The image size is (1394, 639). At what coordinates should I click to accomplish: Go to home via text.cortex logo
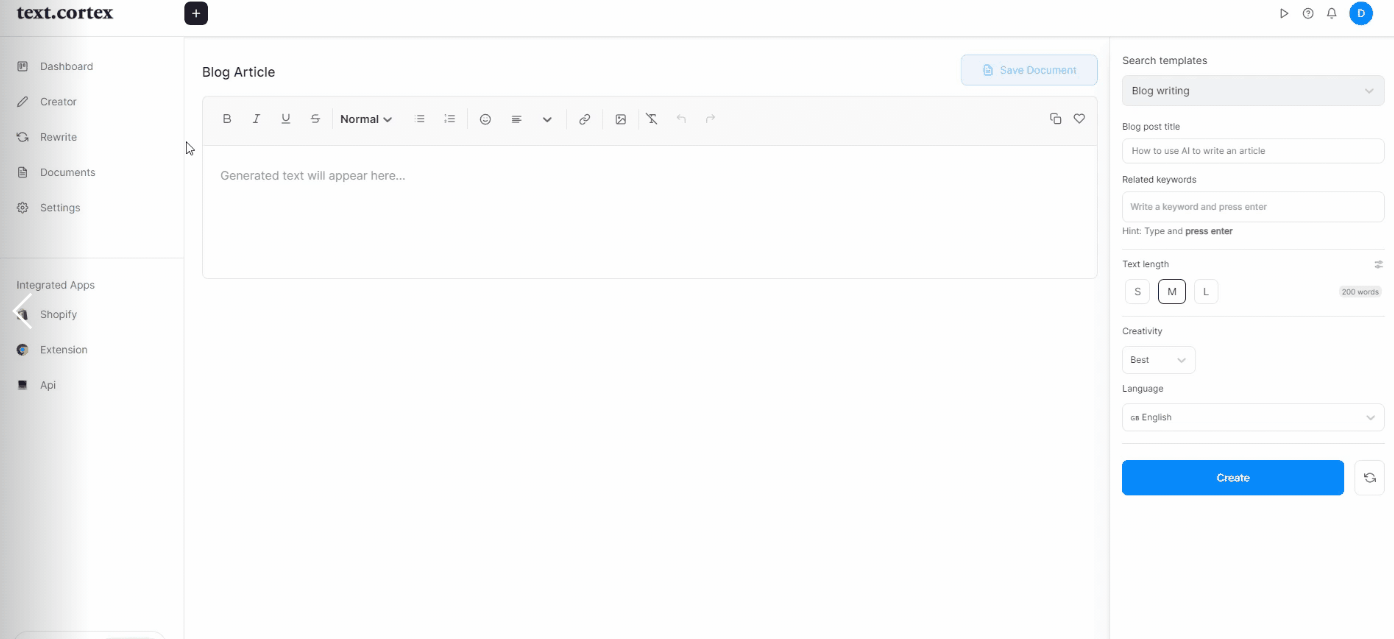tap(65, 13)
